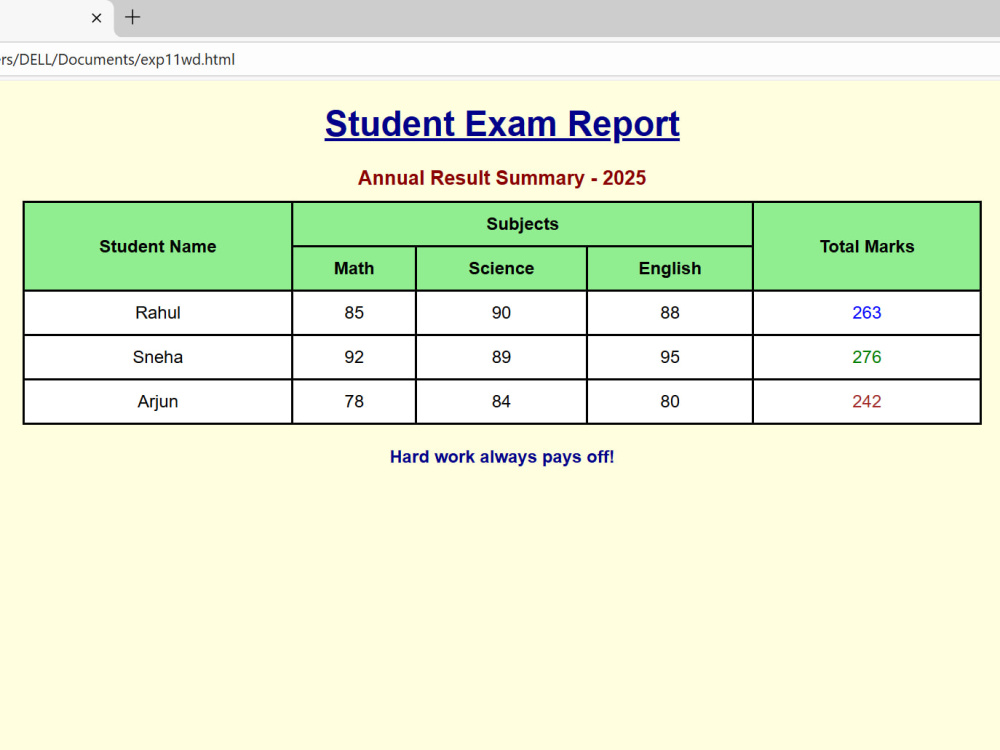Select the Annual Result Summary - 2025 text
Viewport: 1000px width, 750px height.
point(502,178)
